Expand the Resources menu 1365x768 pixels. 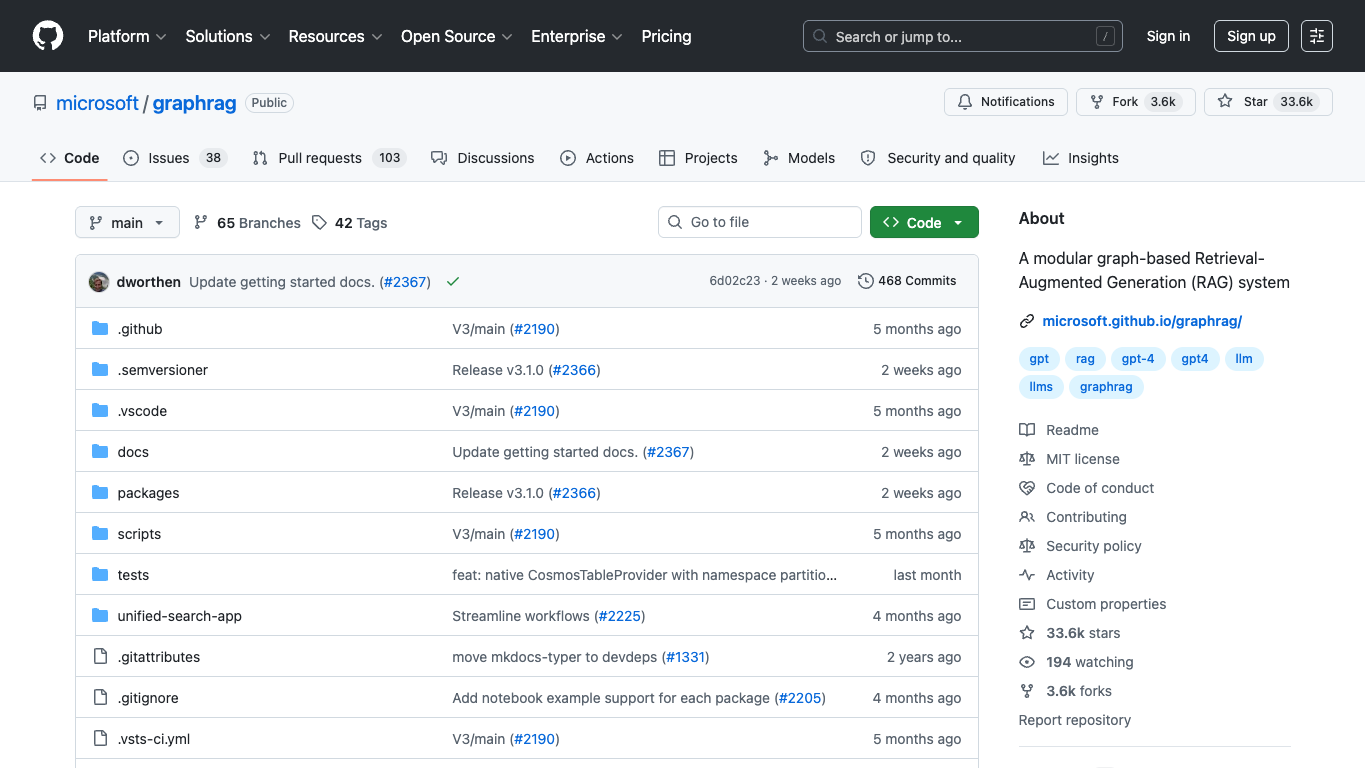(x=335, y=36)
